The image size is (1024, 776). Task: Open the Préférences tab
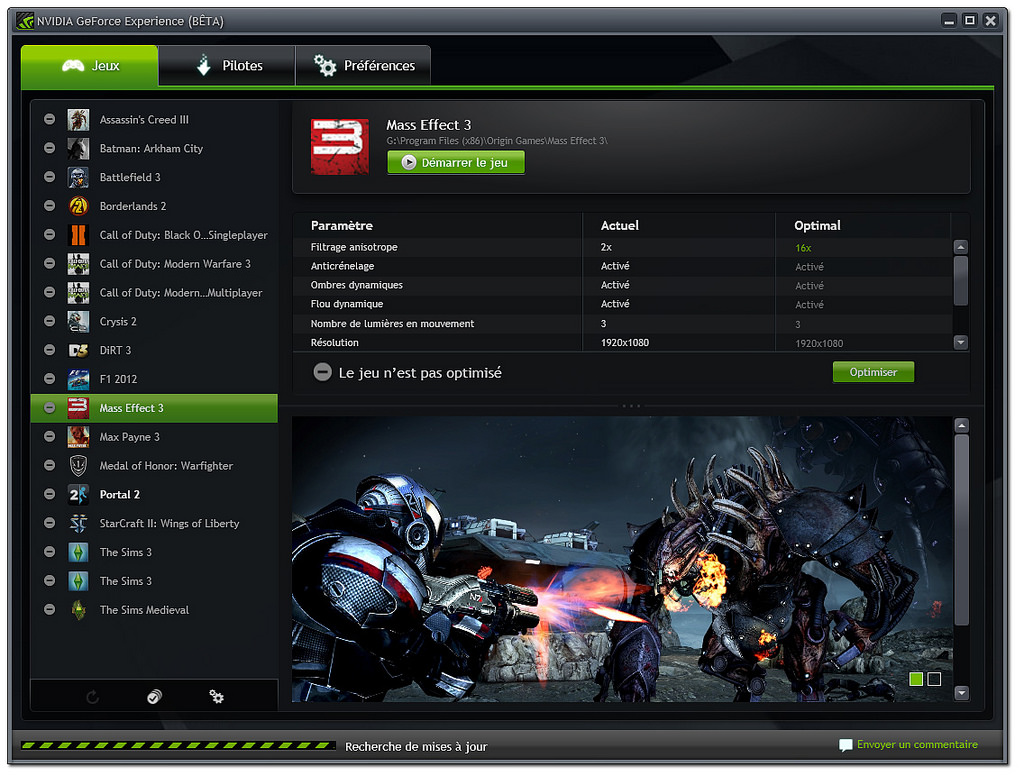tap(364, 66)
